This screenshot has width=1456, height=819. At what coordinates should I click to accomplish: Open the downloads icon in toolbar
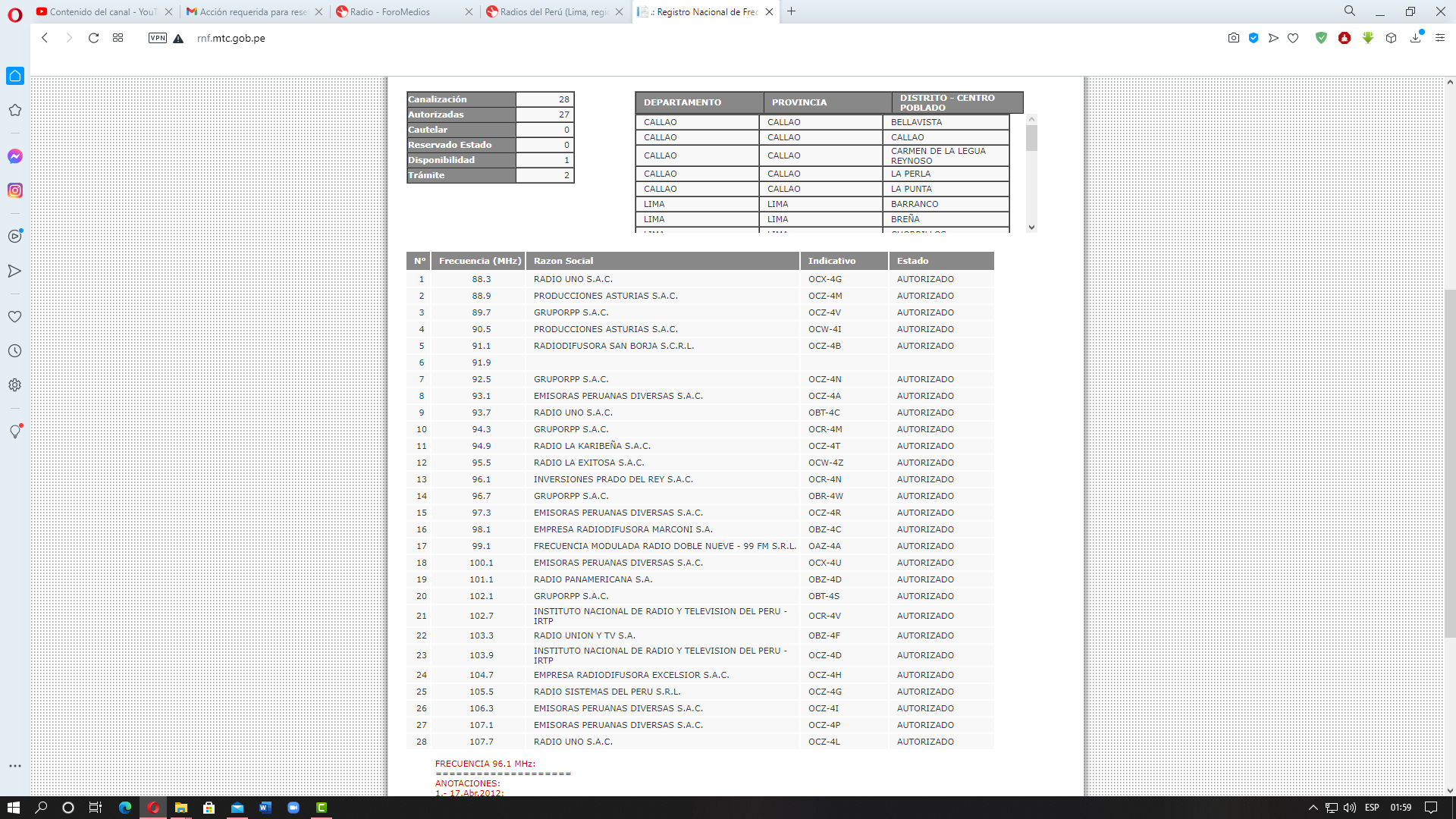1415,38
